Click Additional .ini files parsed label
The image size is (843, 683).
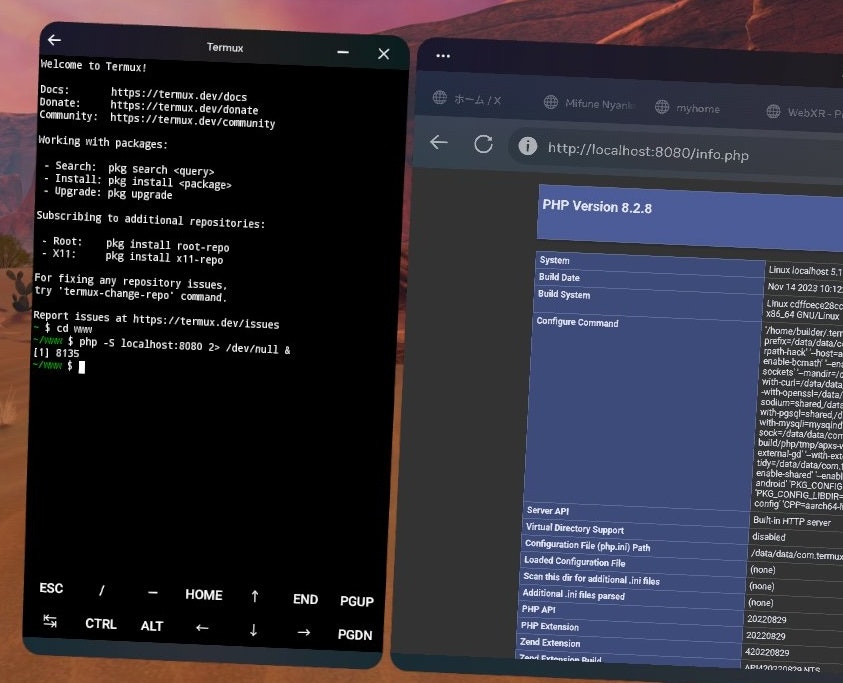pos(574,594)
